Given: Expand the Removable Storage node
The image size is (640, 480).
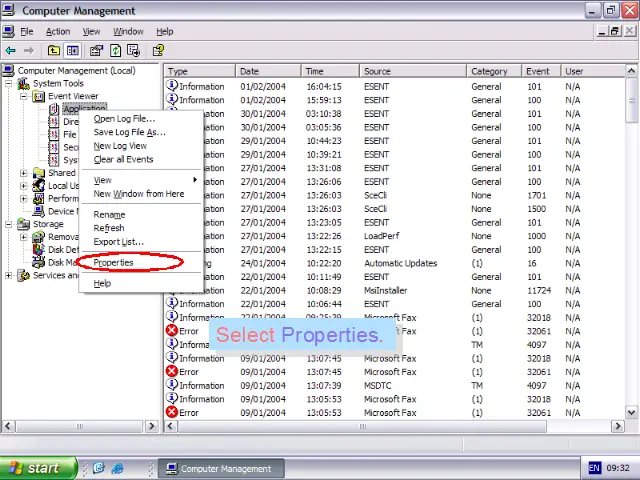Looking at the screenshot, I should (23, 237).
